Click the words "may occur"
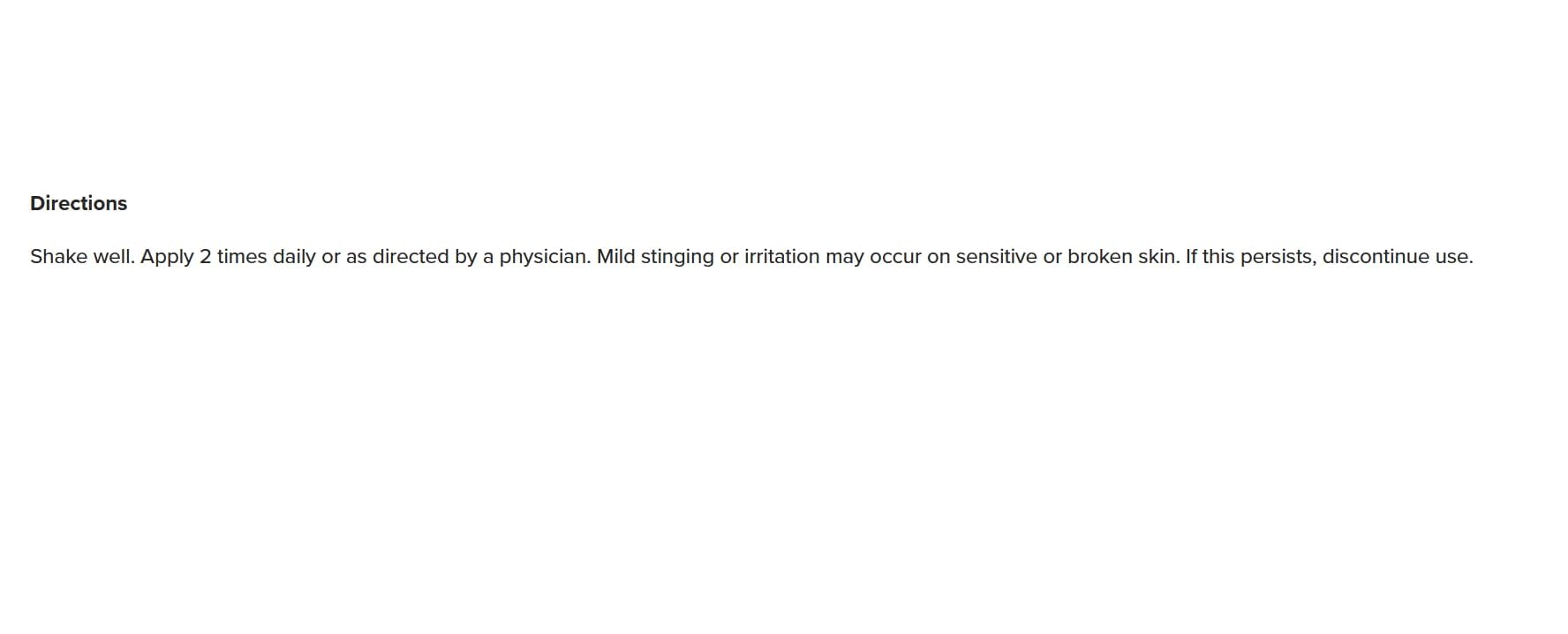The image size is (1568, 634). tap(873, 257)
